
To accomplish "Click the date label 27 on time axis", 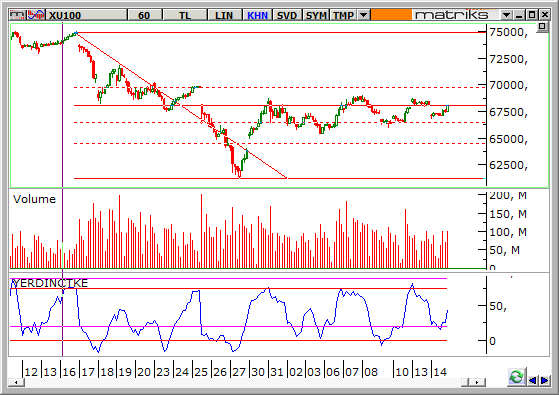I will (x=239, y=372).
